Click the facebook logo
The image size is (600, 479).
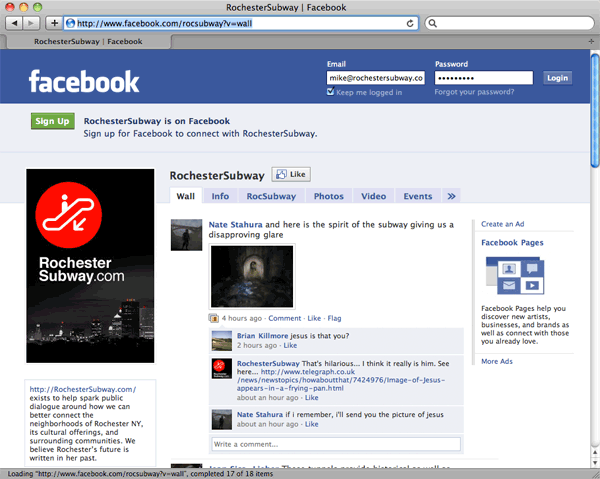point(84,81)
